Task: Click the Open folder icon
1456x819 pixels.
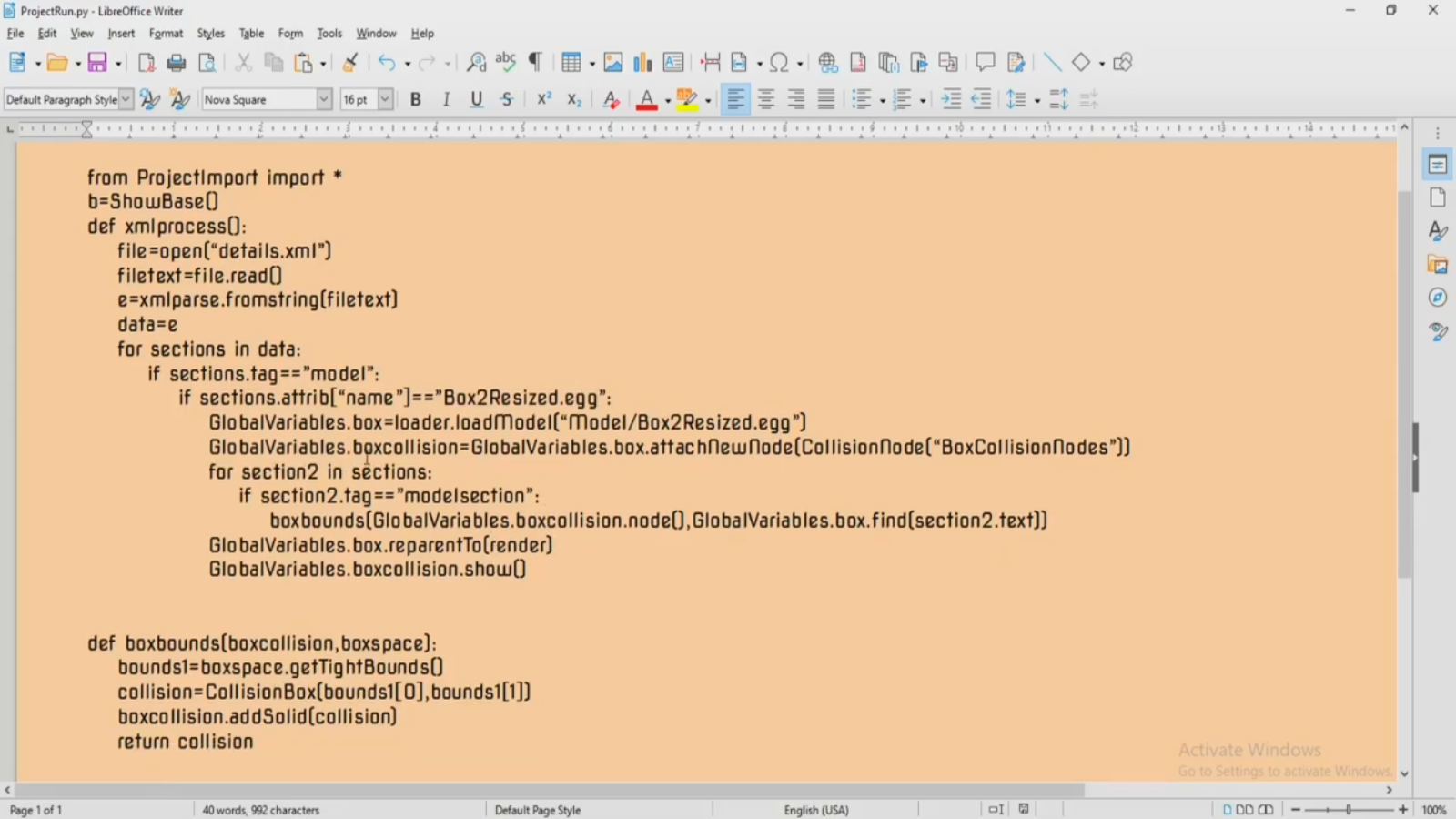Action: coord(57,62)
